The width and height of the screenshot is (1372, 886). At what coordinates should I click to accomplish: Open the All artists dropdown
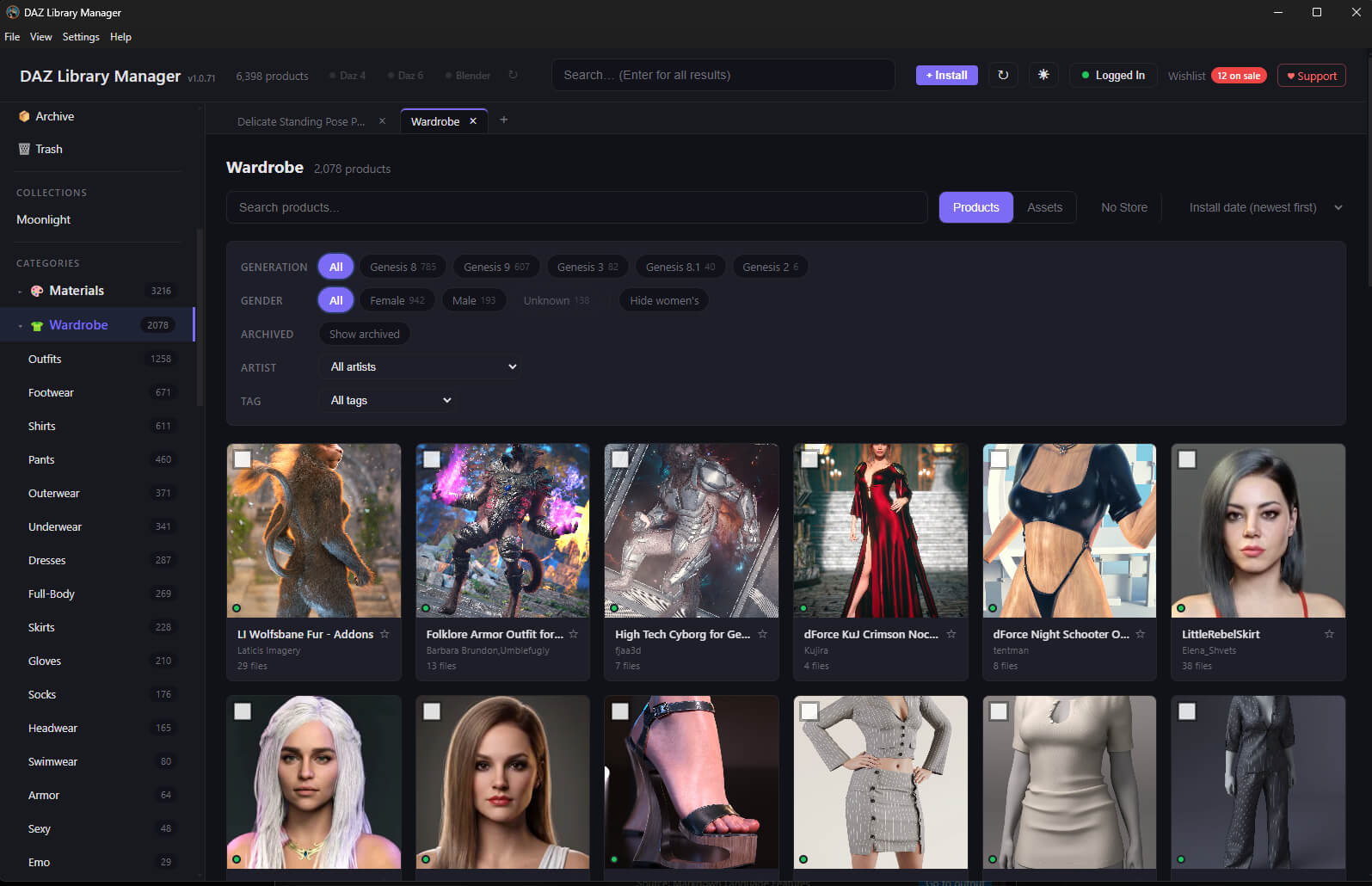click(x=421, y=366)
